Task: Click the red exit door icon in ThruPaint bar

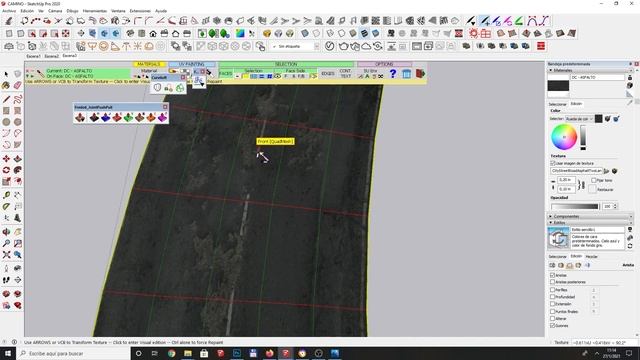Action: click(420, 73)
